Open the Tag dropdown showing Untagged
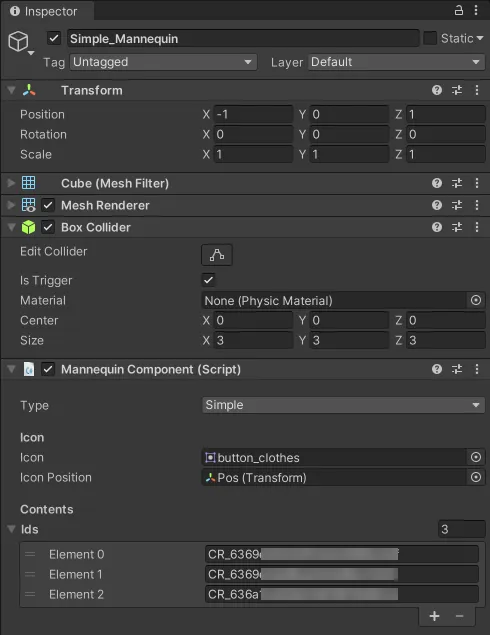490x635 pixels. (163, 62)
